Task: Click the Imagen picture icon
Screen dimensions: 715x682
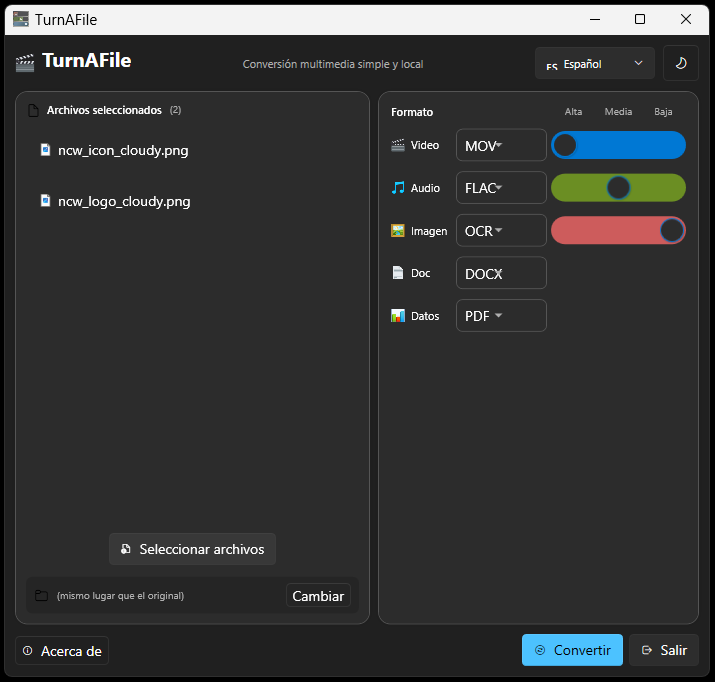Action: click(398, 231)
